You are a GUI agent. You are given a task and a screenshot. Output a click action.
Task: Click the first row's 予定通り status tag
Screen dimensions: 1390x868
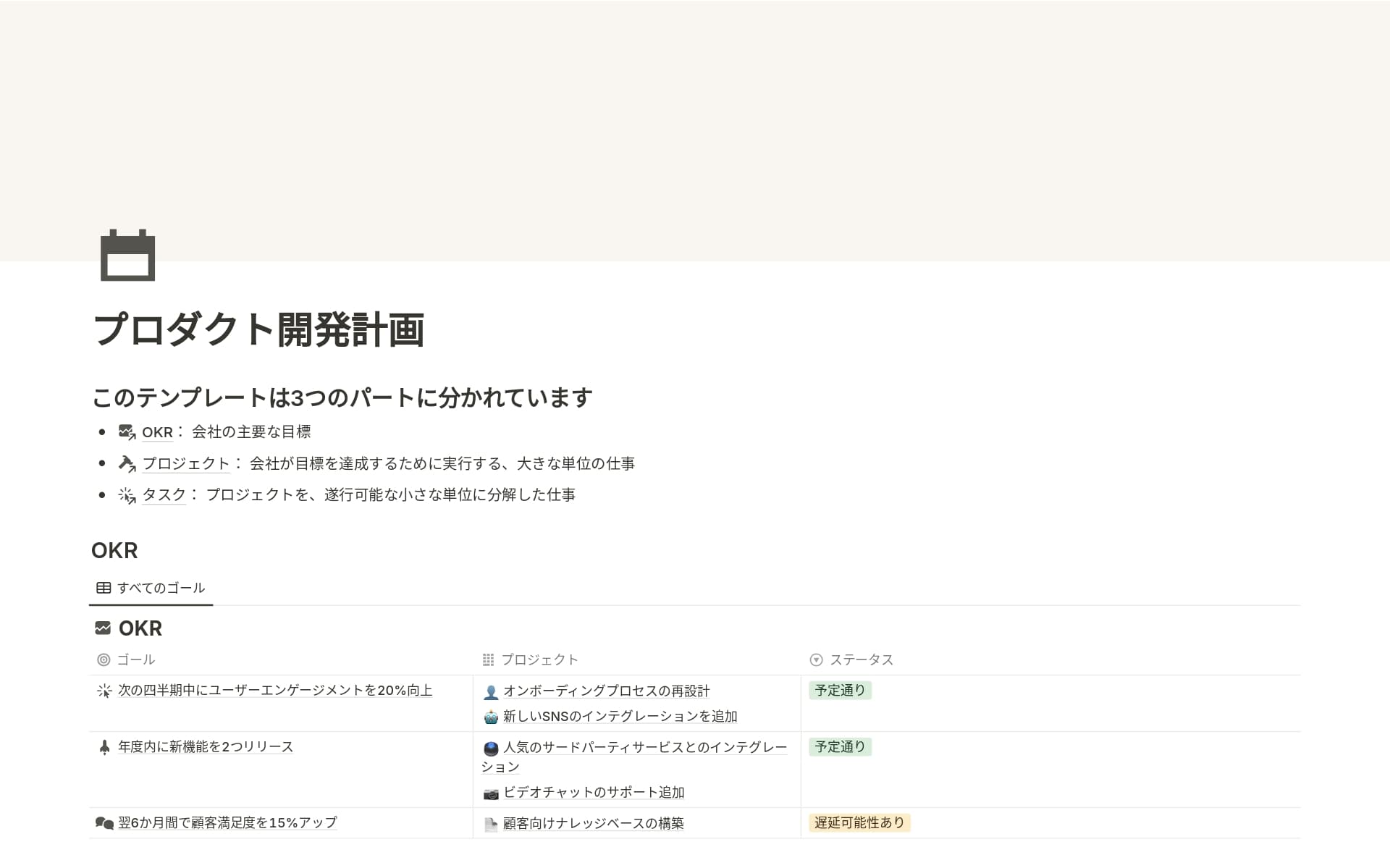coord(840,691)
